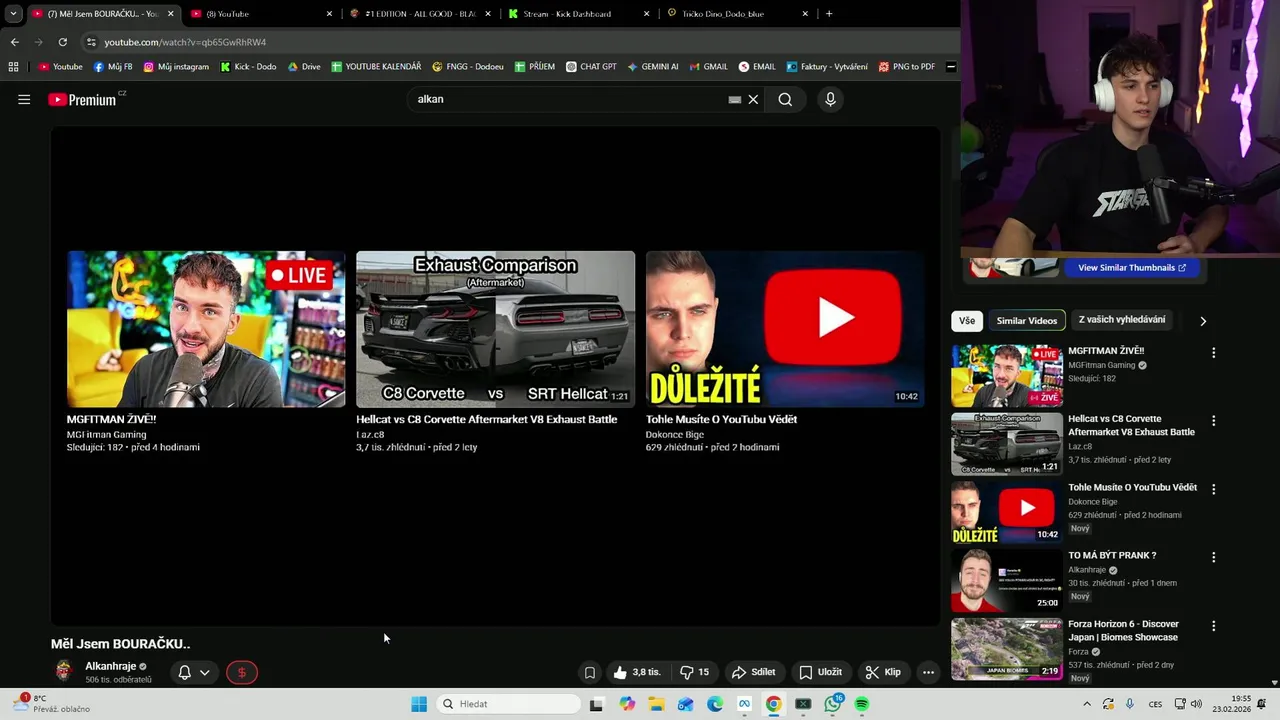1280x720 pixels.
Task: Reload the page with refresh icon
Action: tap(62, 42)
